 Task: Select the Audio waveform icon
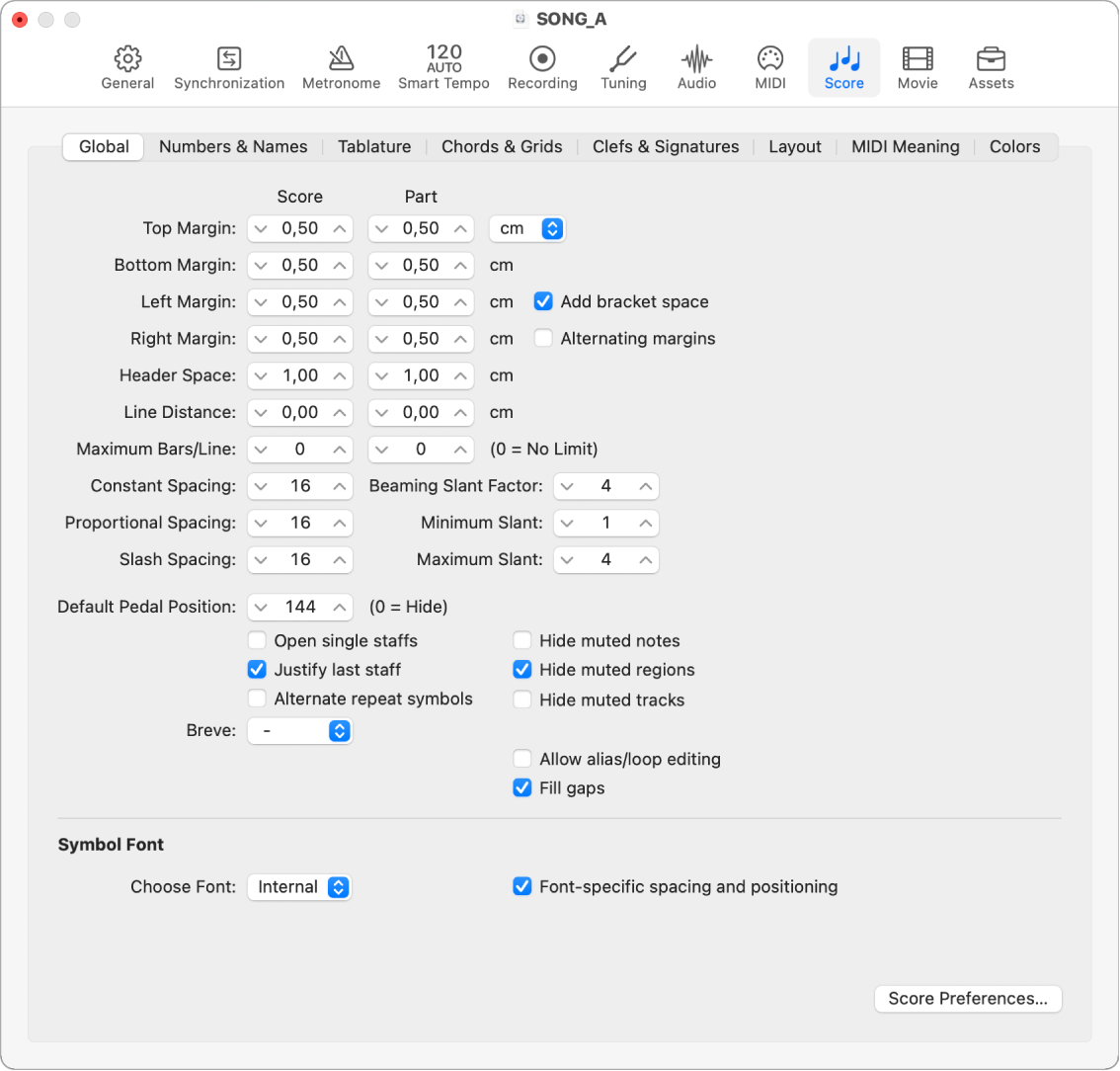click(696, 58)
